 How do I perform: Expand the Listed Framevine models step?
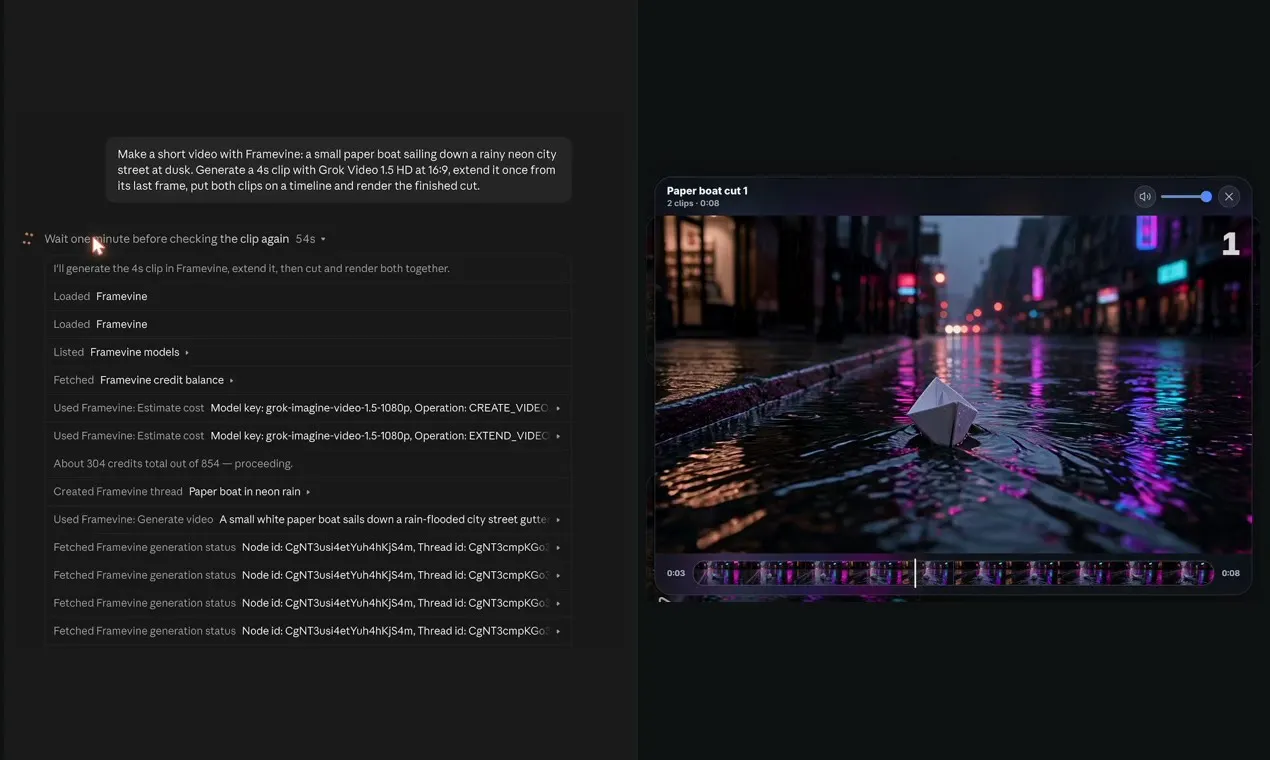tap(187, 352)
